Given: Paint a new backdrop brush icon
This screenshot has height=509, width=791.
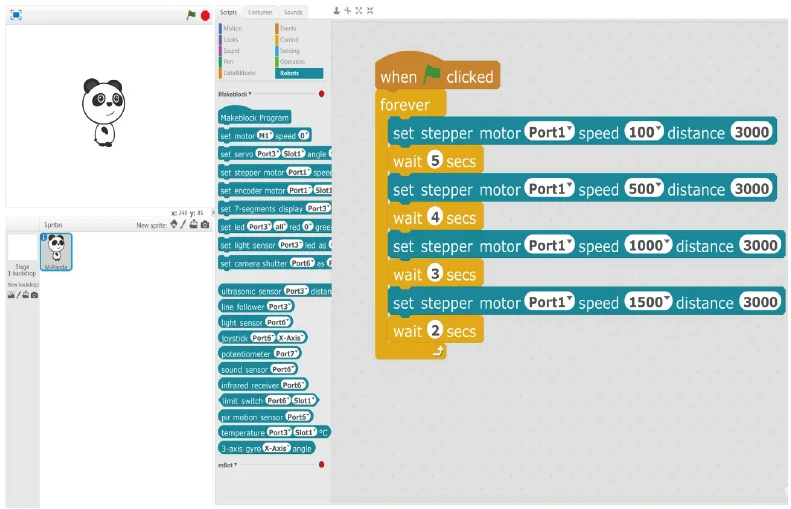Looking at the screenshot, I should (x=18, y=295).
